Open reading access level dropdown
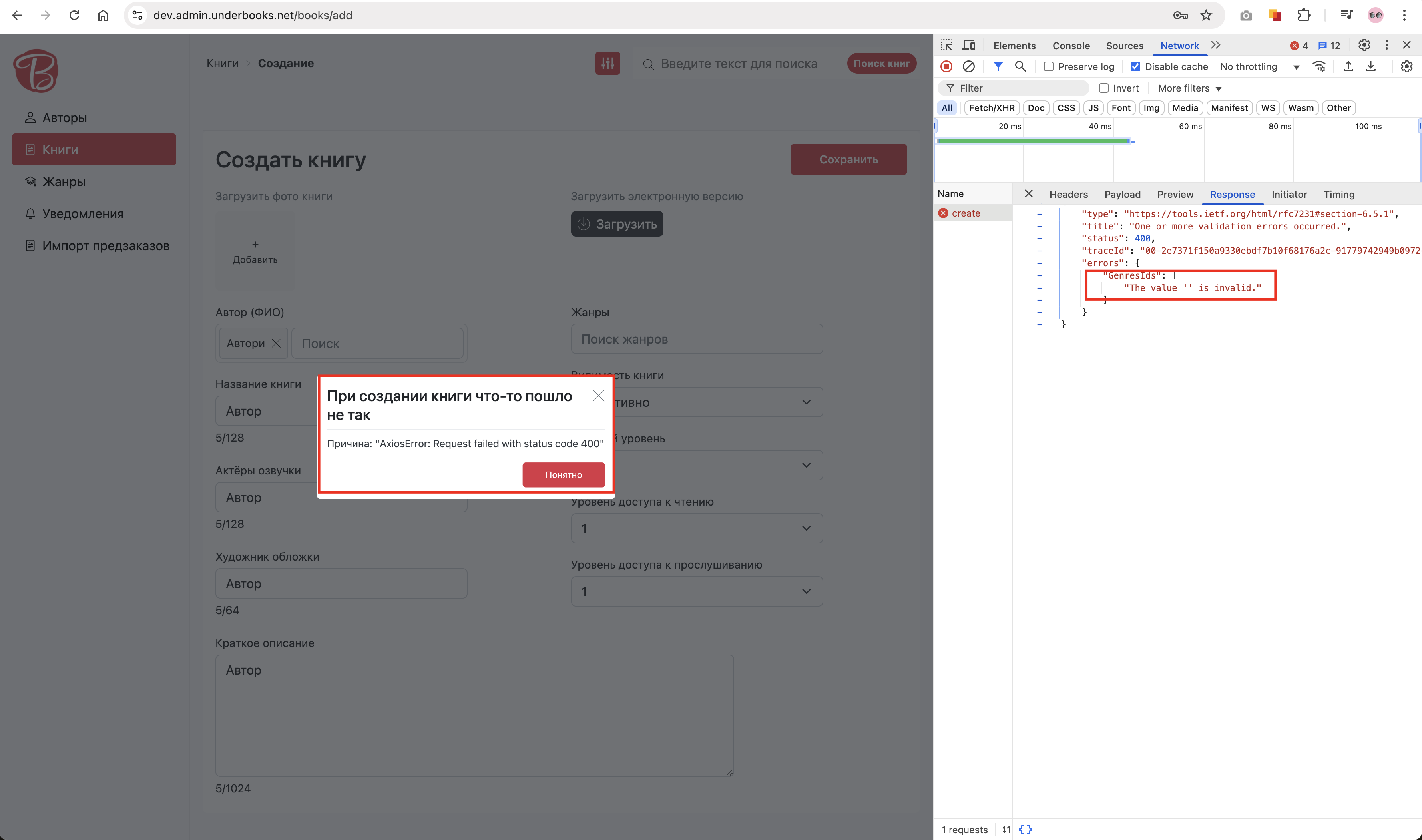This screenshot has height=840, width=1422. (x=696, y=528)
